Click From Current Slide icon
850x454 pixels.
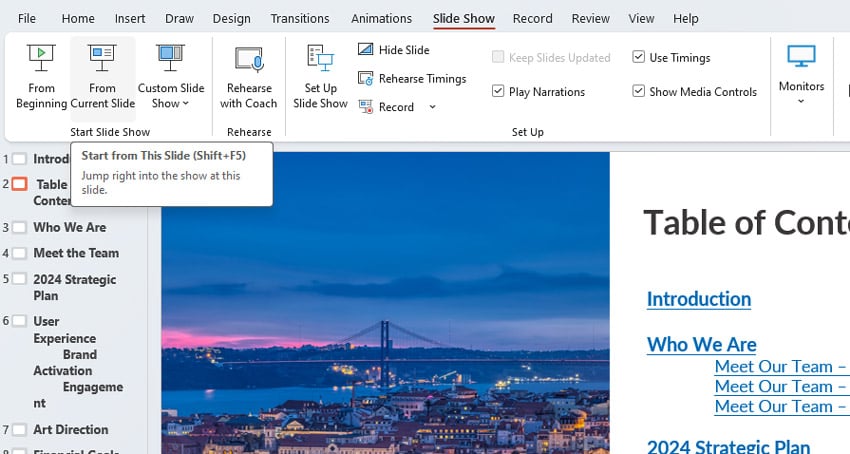click(x=102, y=58)
